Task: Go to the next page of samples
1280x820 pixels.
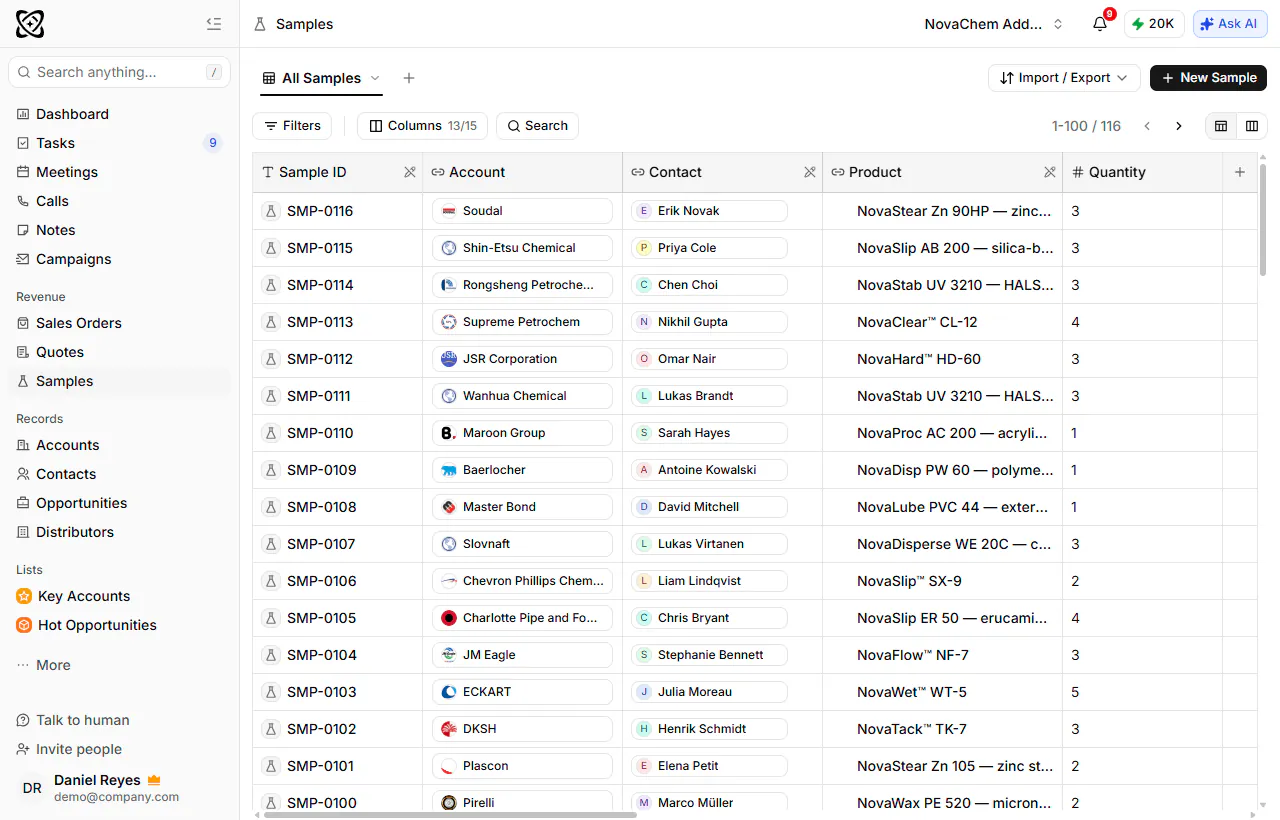Action: (1179, 126)
